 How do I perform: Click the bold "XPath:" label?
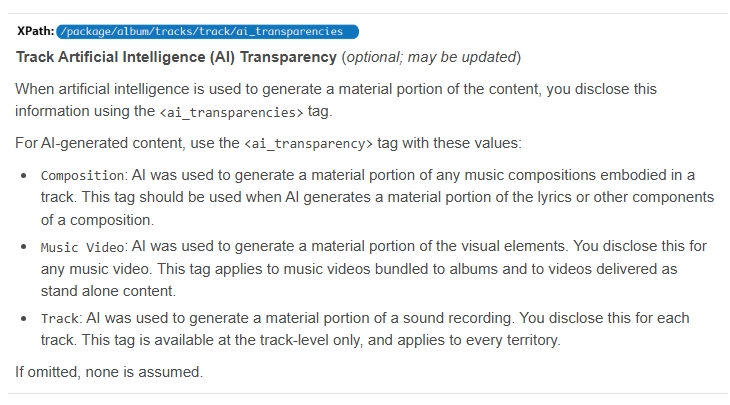[x=36, y=31]
